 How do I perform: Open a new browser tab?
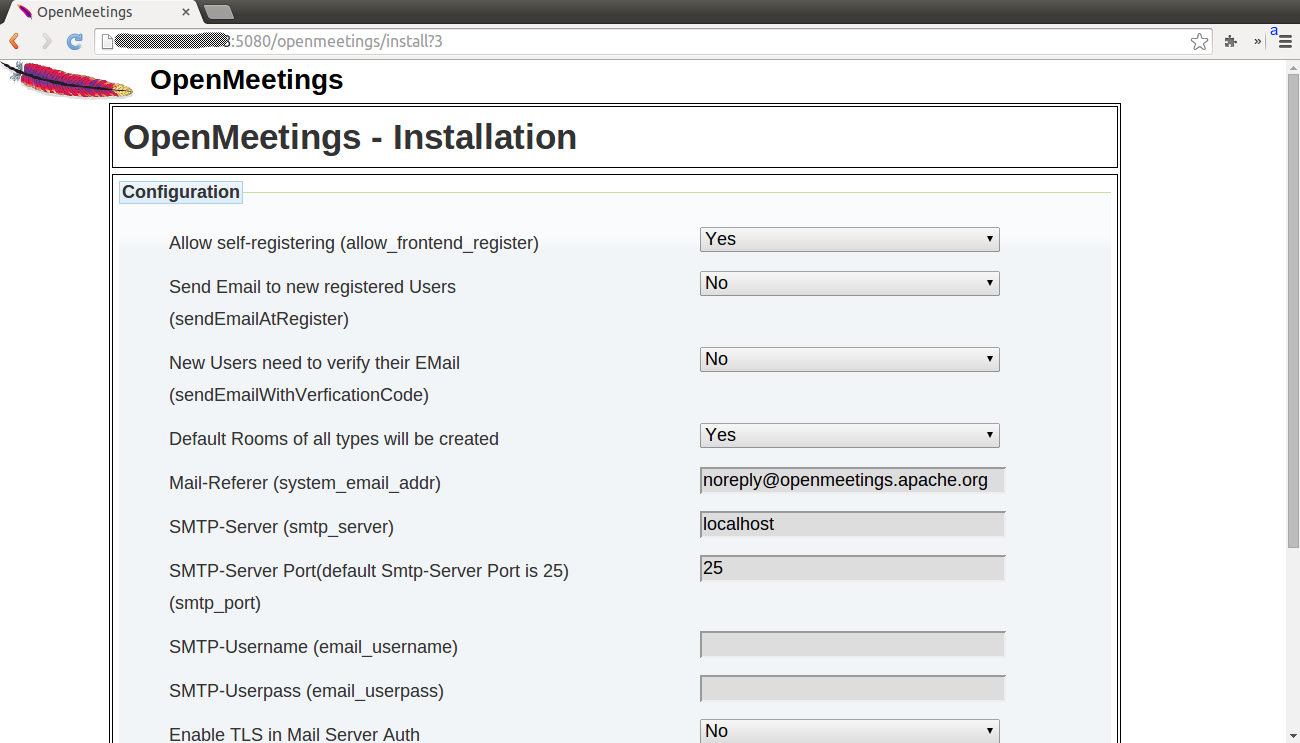coord(218,12)
